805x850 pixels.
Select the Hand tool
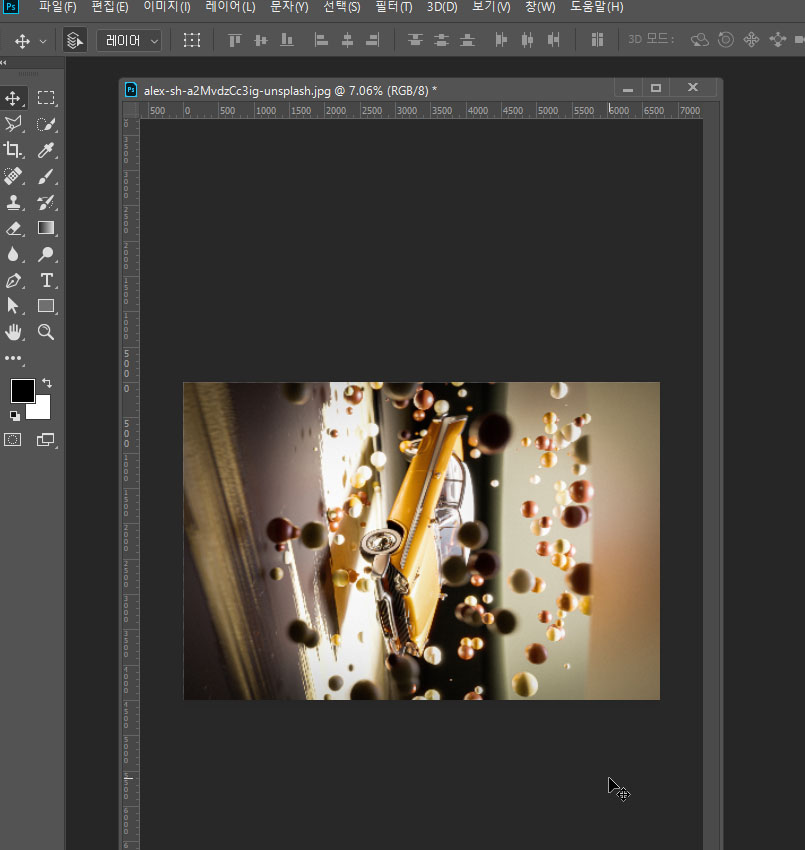[x=13, y=332]
